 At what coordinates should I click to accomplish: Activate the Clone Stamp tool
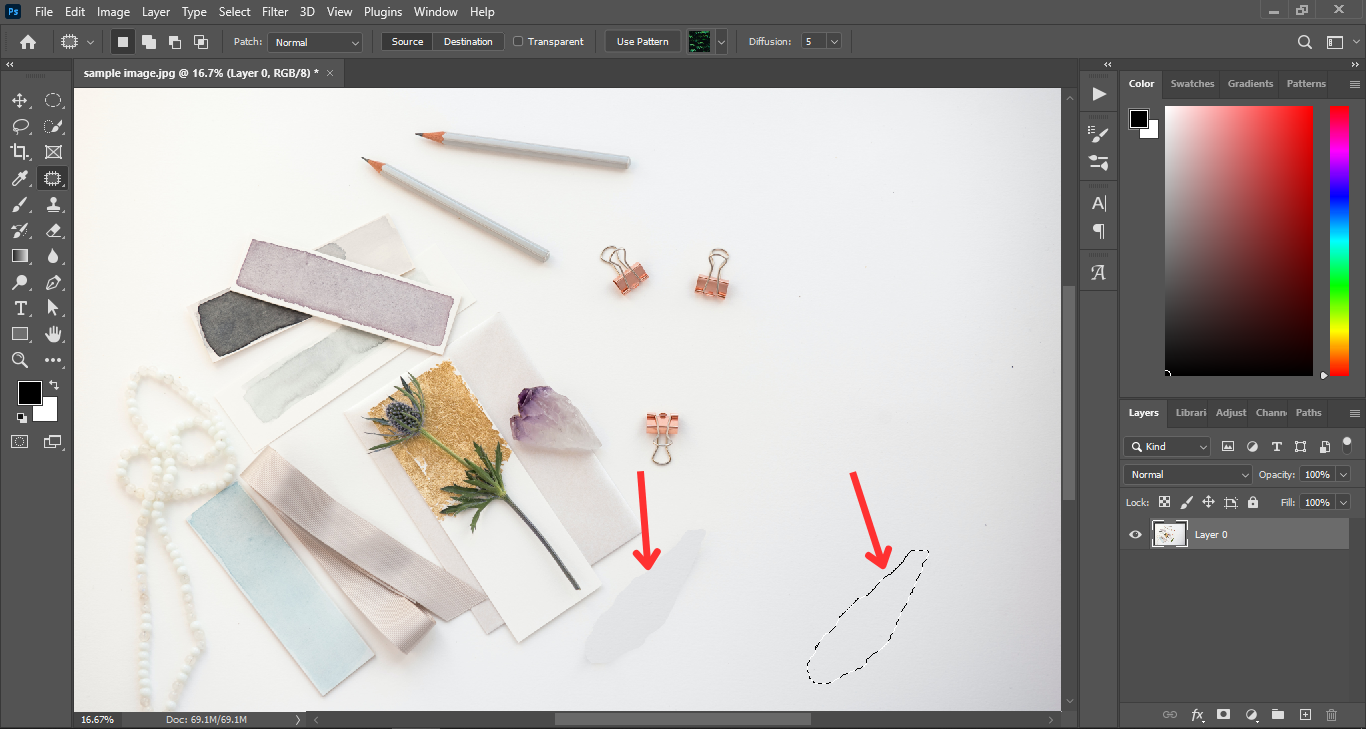pyautogui.click(x=54, y=204)
